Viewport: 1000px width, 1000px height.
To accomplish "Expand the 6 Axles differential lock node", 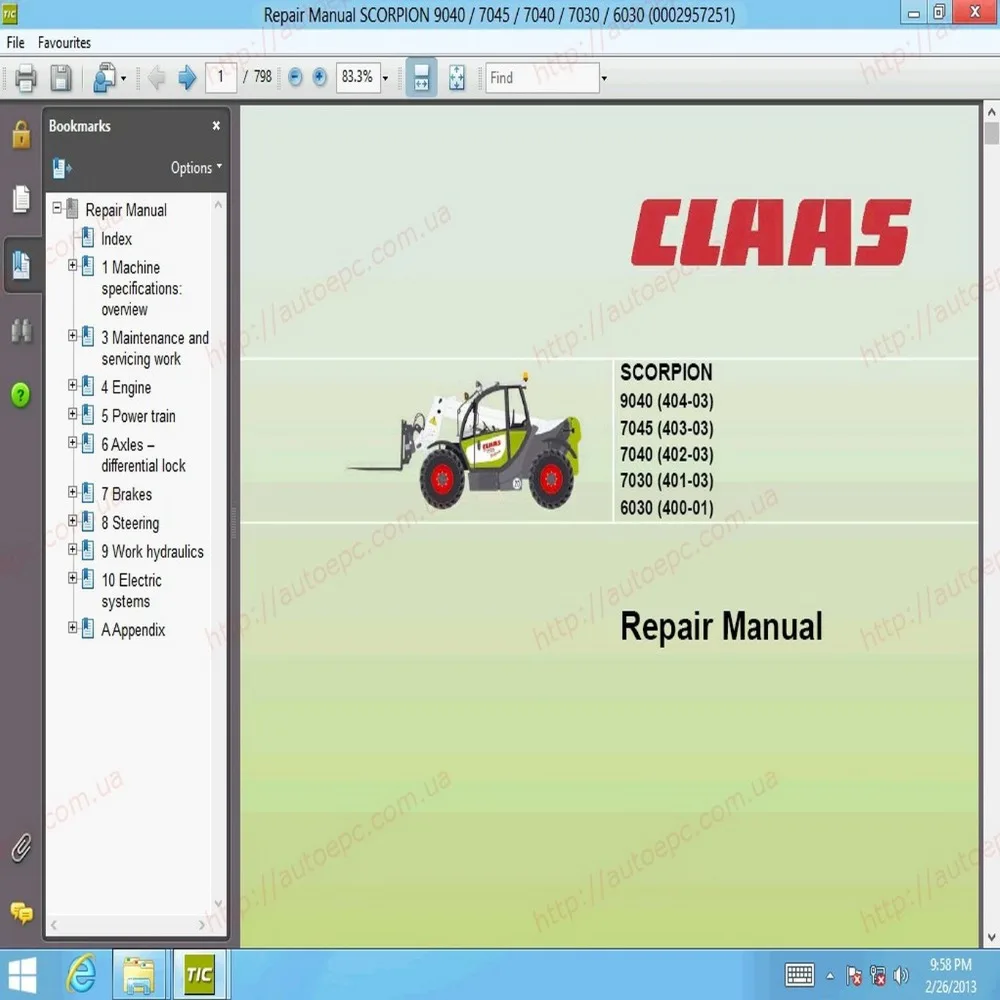I will 73,442.
